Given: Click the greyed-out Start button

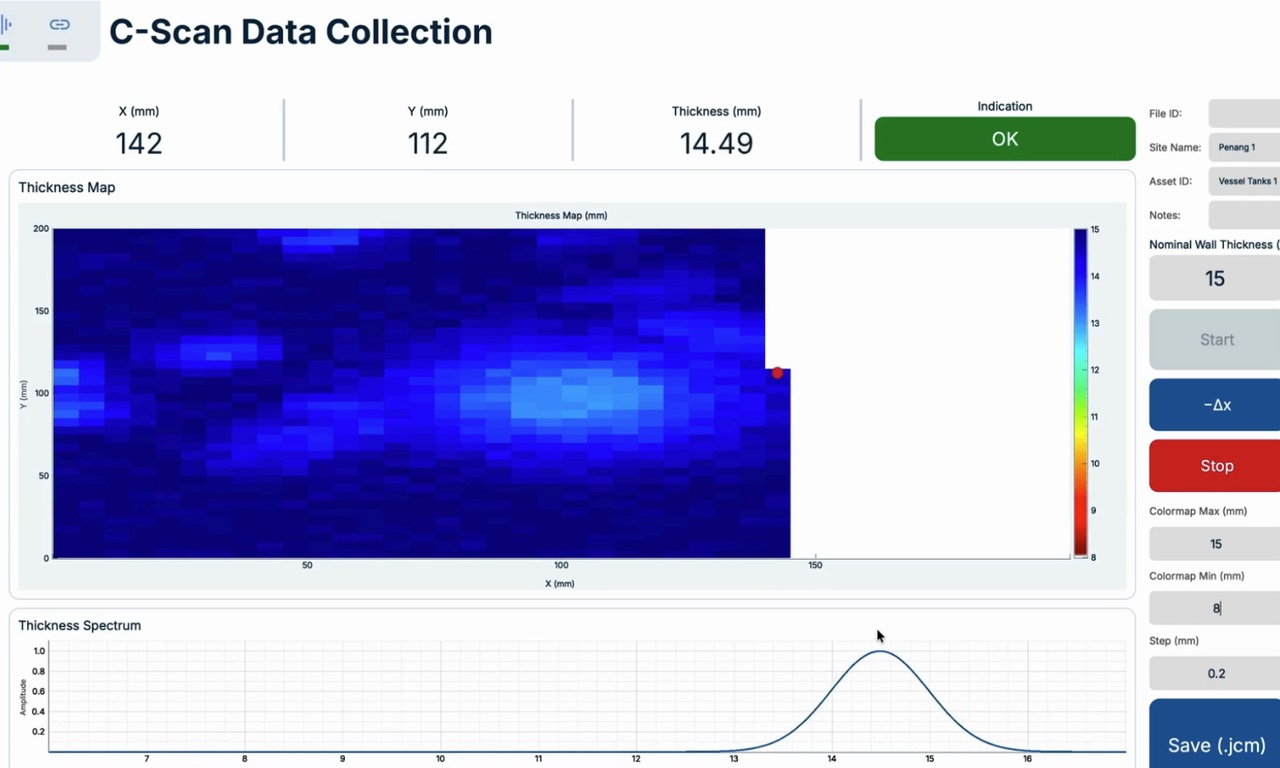Looking at the screenshot, I should pyautogui.click(x=1216, y=340).
